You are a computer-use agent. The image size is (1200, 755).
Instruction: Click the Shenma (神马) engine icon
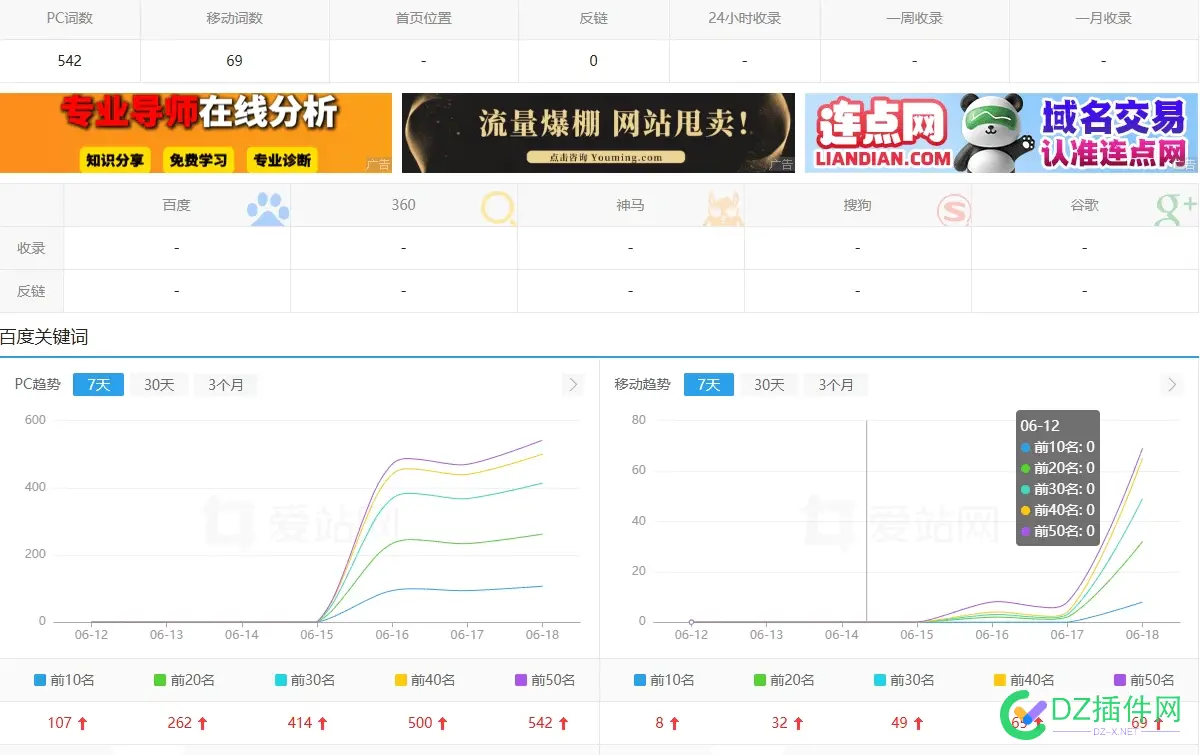[x=722, y=207]
